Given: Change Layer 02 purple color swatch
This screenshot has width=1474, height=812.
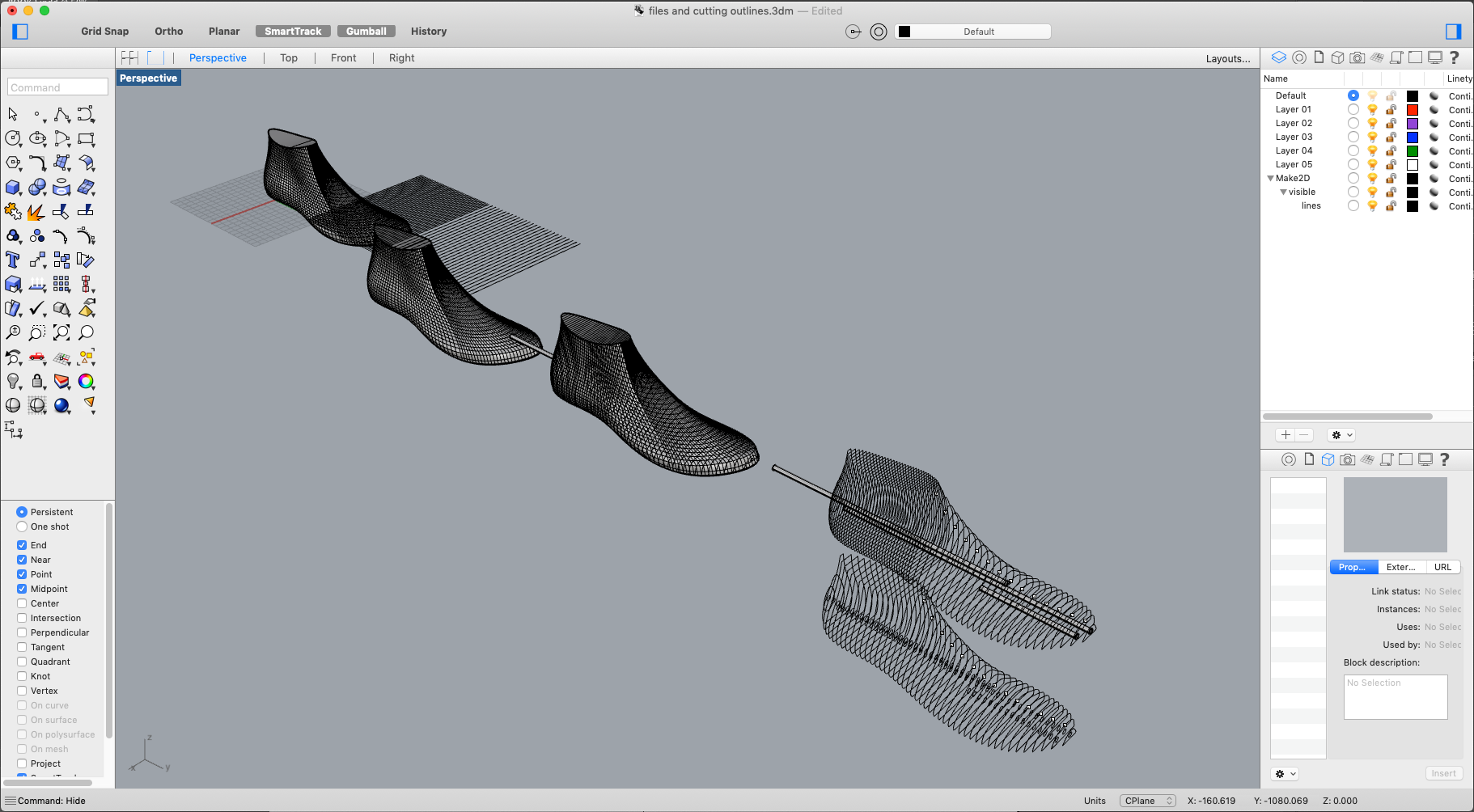Looking at the screenshot, I should [1413, 123].
